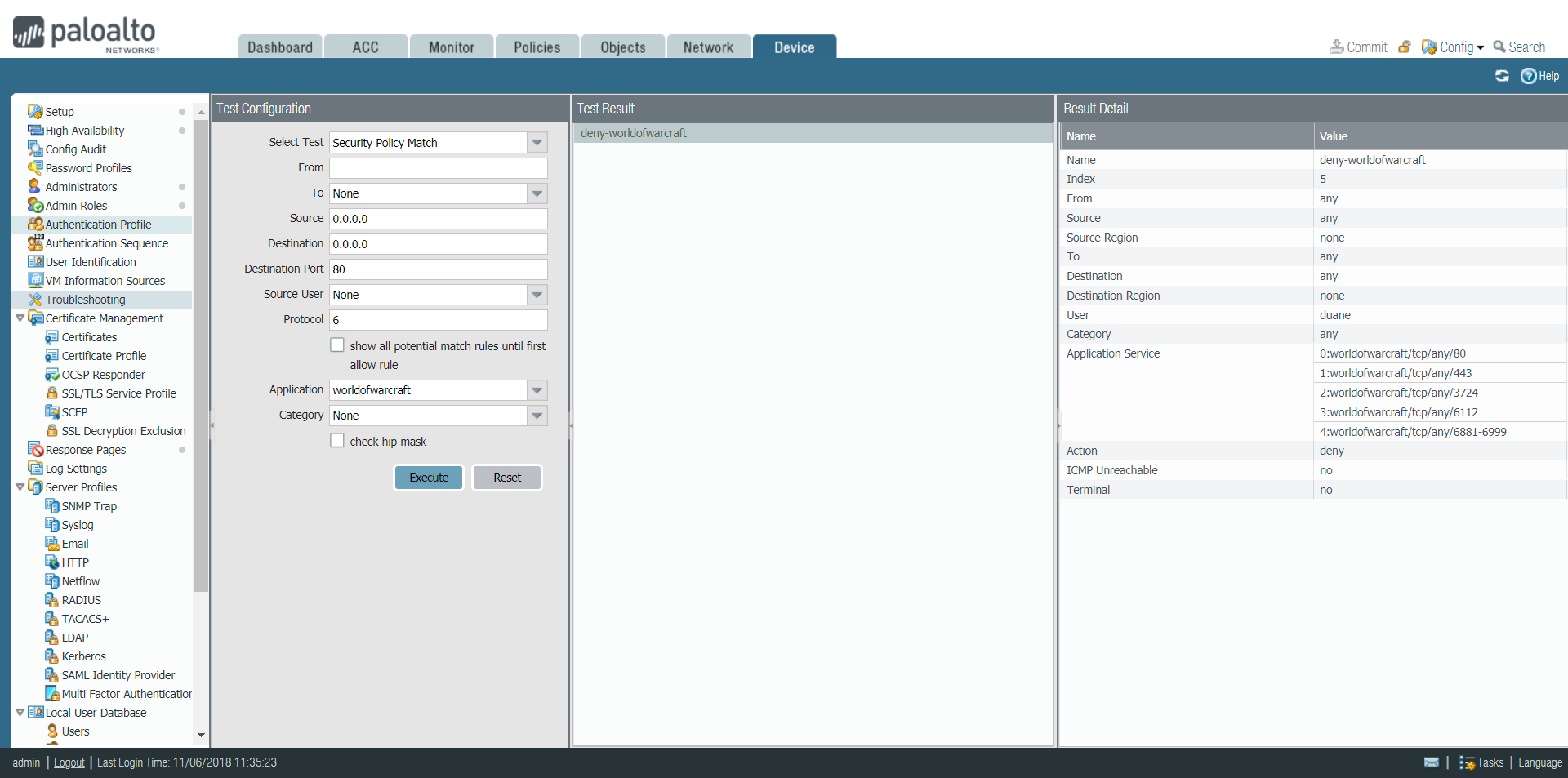
Task: Click the Protocol input field
Action: (439, 320)
